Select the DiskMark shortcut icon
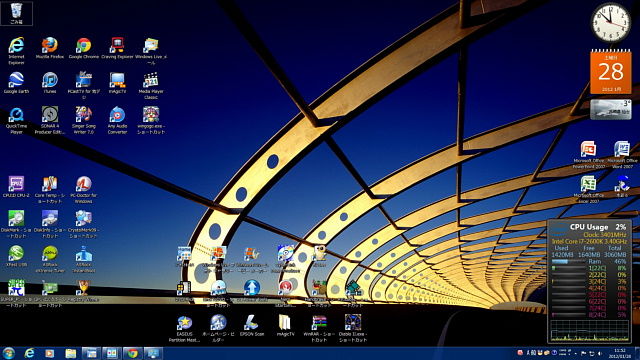This screenshot has width=640, height=360. (x=16, y=224)
